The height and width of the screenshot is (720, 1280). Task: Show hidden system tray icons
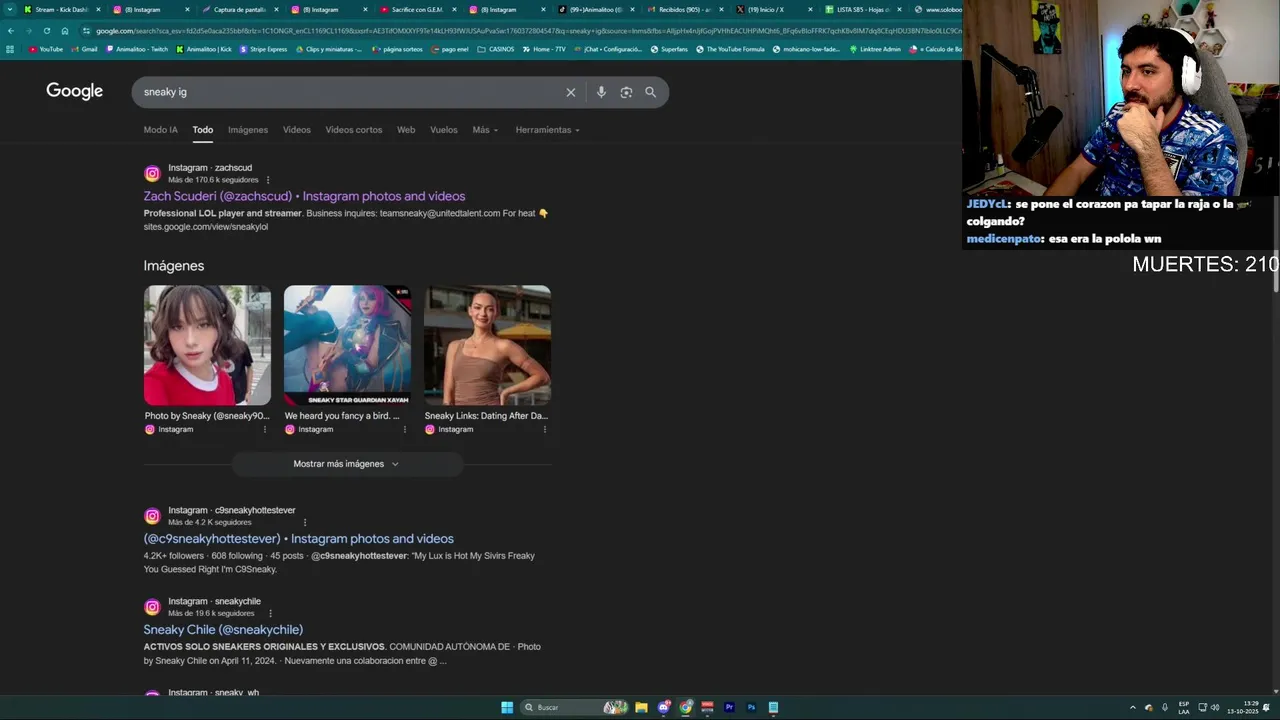point(1133,707)
